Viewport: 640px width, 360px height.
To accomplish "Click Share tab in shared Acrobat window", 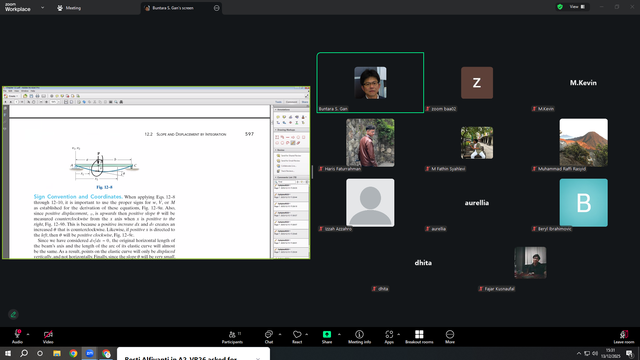I will [305, 102].
